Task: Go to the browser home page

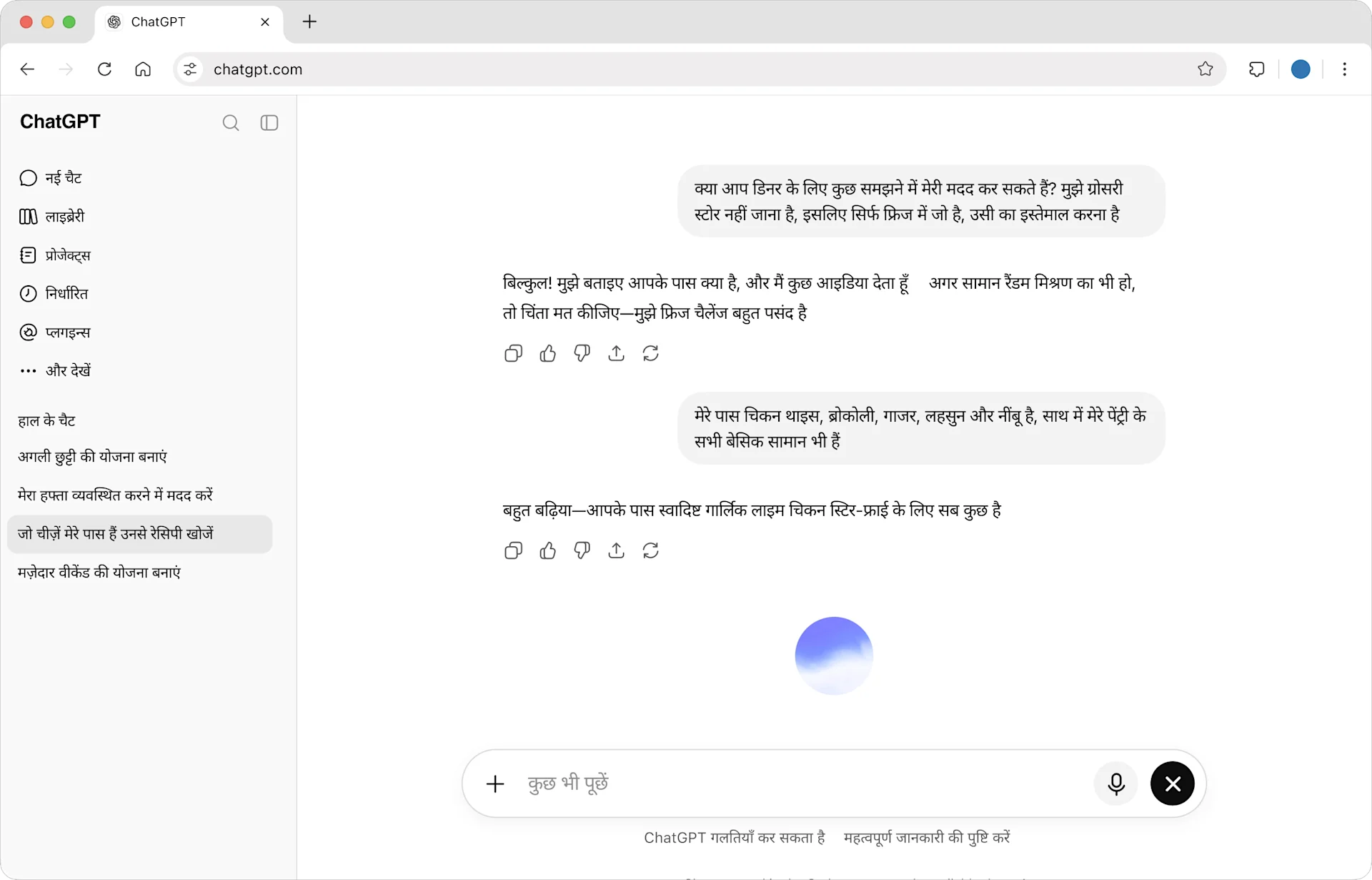Action: (x=143, y=69)
